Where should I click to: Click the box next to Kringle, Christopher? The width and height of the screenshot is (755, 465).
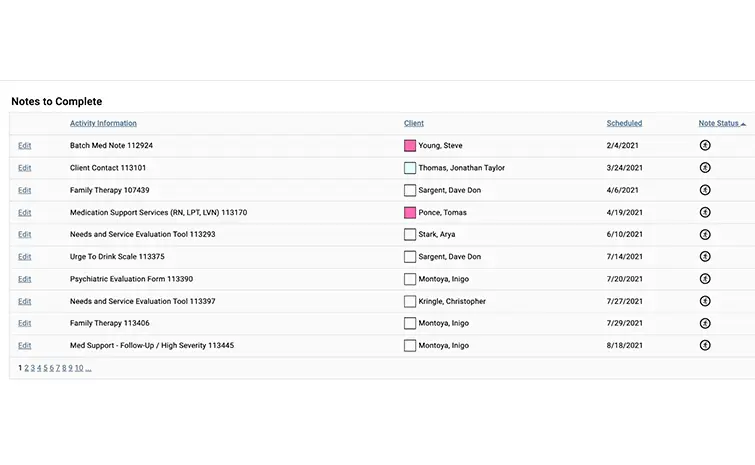[x=410, y=301]
